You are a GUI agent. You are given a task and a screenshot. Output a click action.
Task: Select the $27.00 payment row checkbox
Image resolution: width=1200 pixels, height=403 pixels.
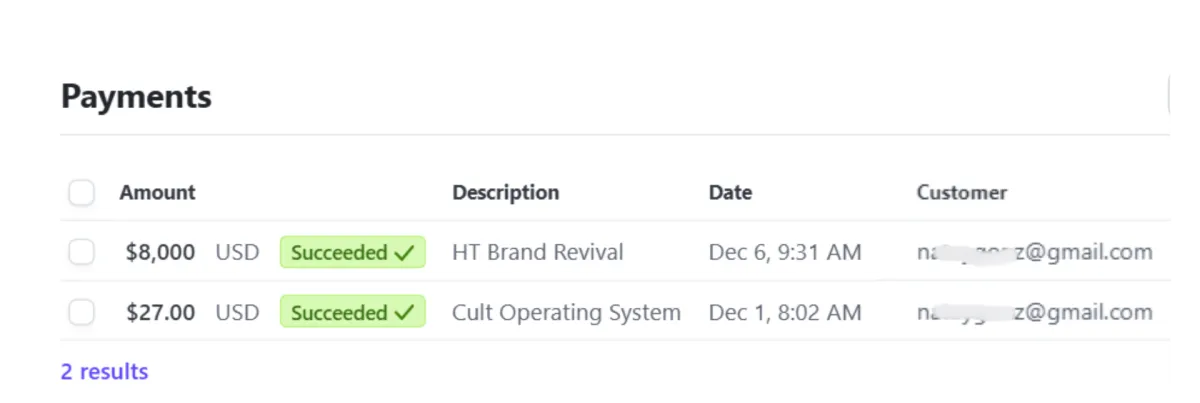coord(81,313)
